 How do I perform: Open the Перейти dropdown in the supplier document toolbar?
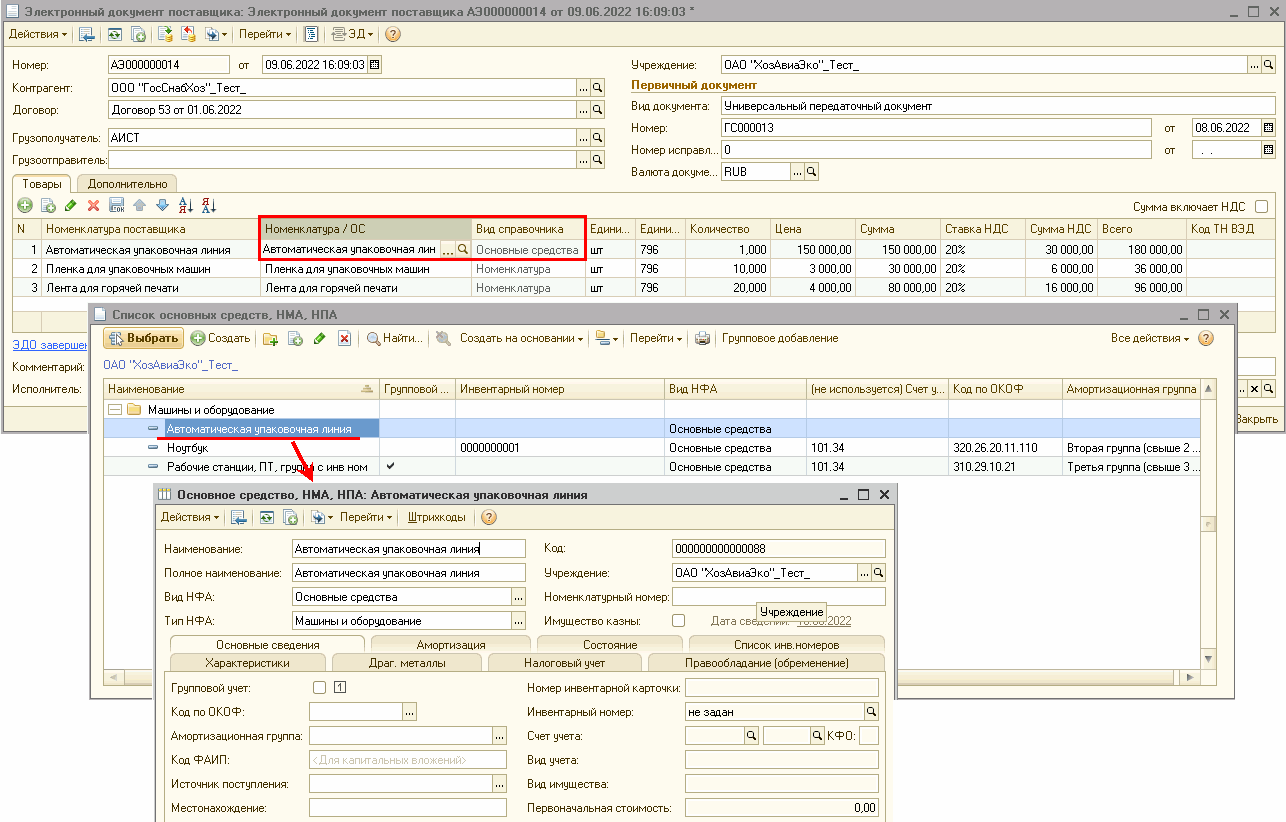pos(265,34)
